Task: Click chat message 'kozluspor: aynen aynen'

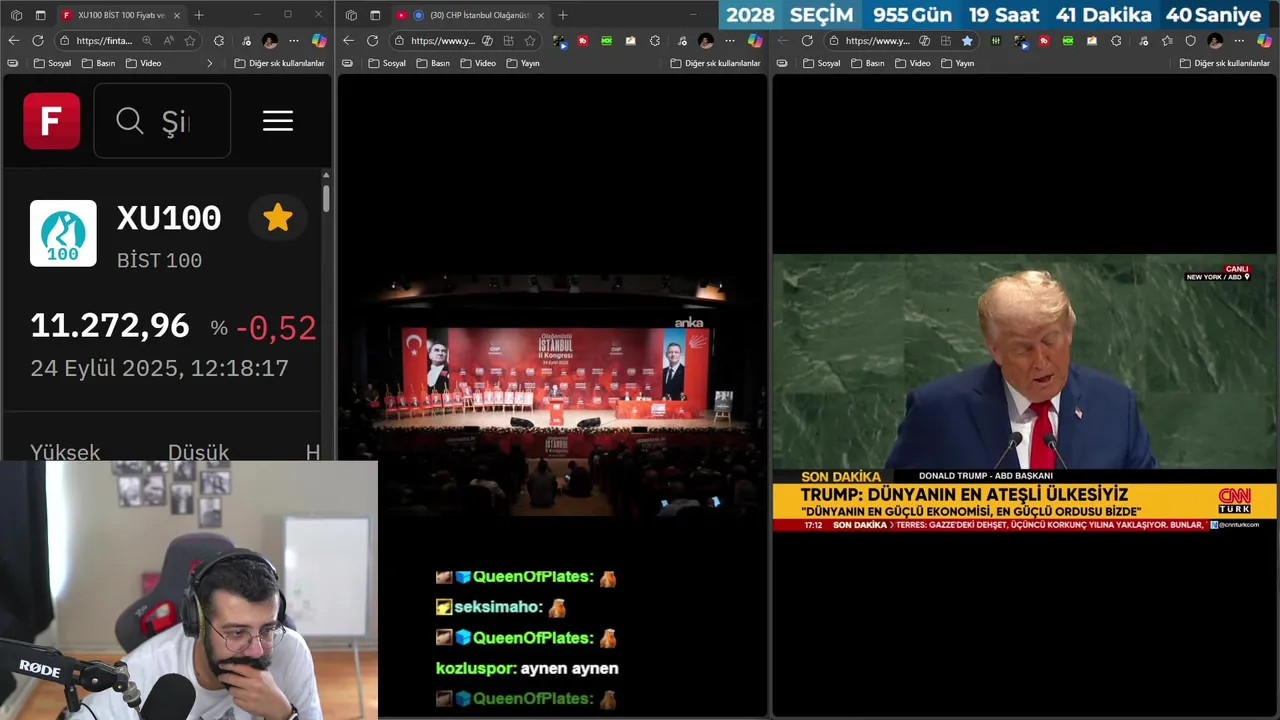Action: [x=527, y=668]
